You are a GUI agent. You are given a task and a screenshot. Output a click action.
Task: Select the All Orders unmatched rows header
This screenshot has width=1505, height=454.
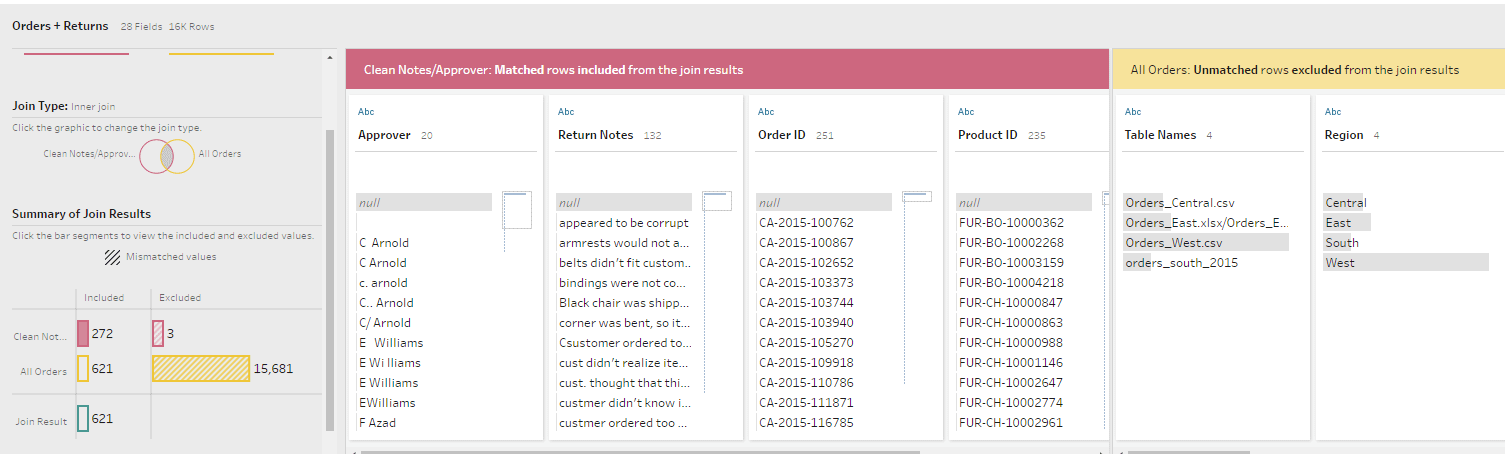click(x=1308, y=70)
